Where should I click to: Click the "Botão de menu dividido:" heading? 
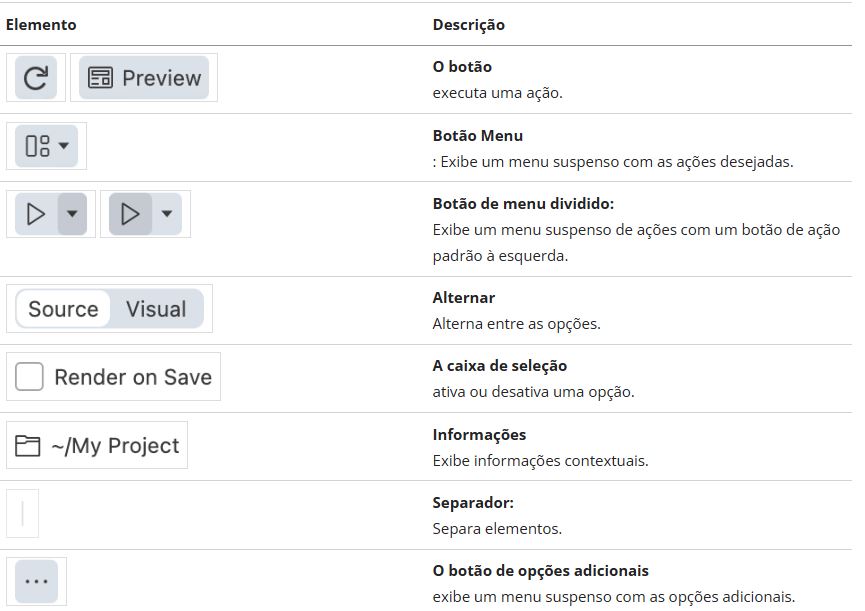523,203
